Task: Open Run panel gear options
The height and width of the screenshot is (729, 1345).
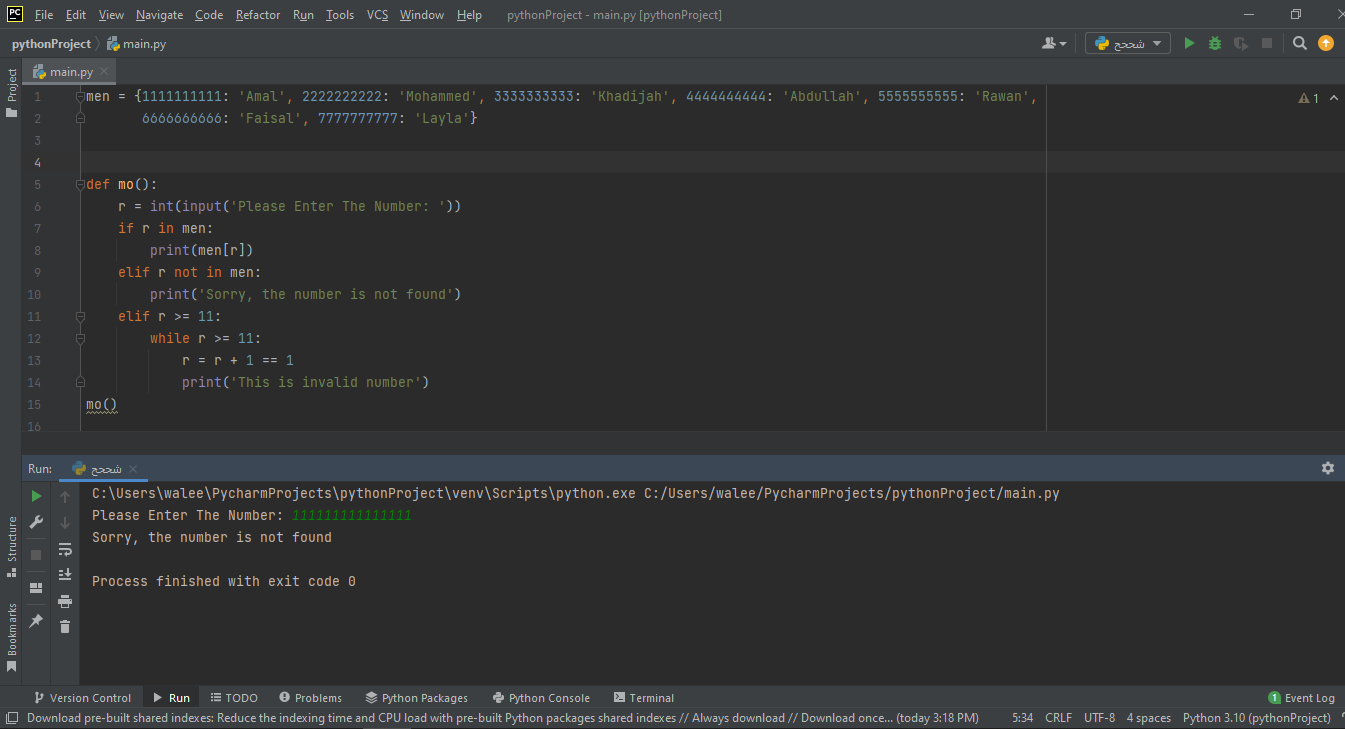Action: pos(1328,468)
